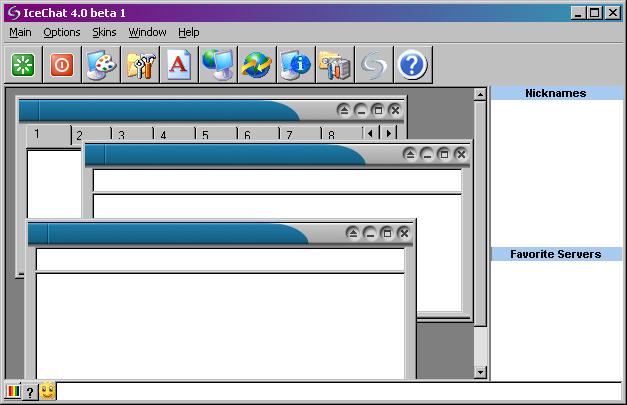Close the back tabbed window
The height and width of the screenshot is (405, 627).
point(395,110)
